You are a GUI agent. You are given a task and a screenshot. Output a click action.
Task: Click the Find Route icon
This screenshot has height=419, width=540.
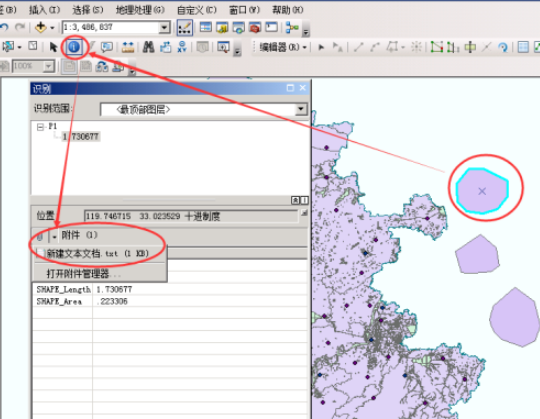166,47
